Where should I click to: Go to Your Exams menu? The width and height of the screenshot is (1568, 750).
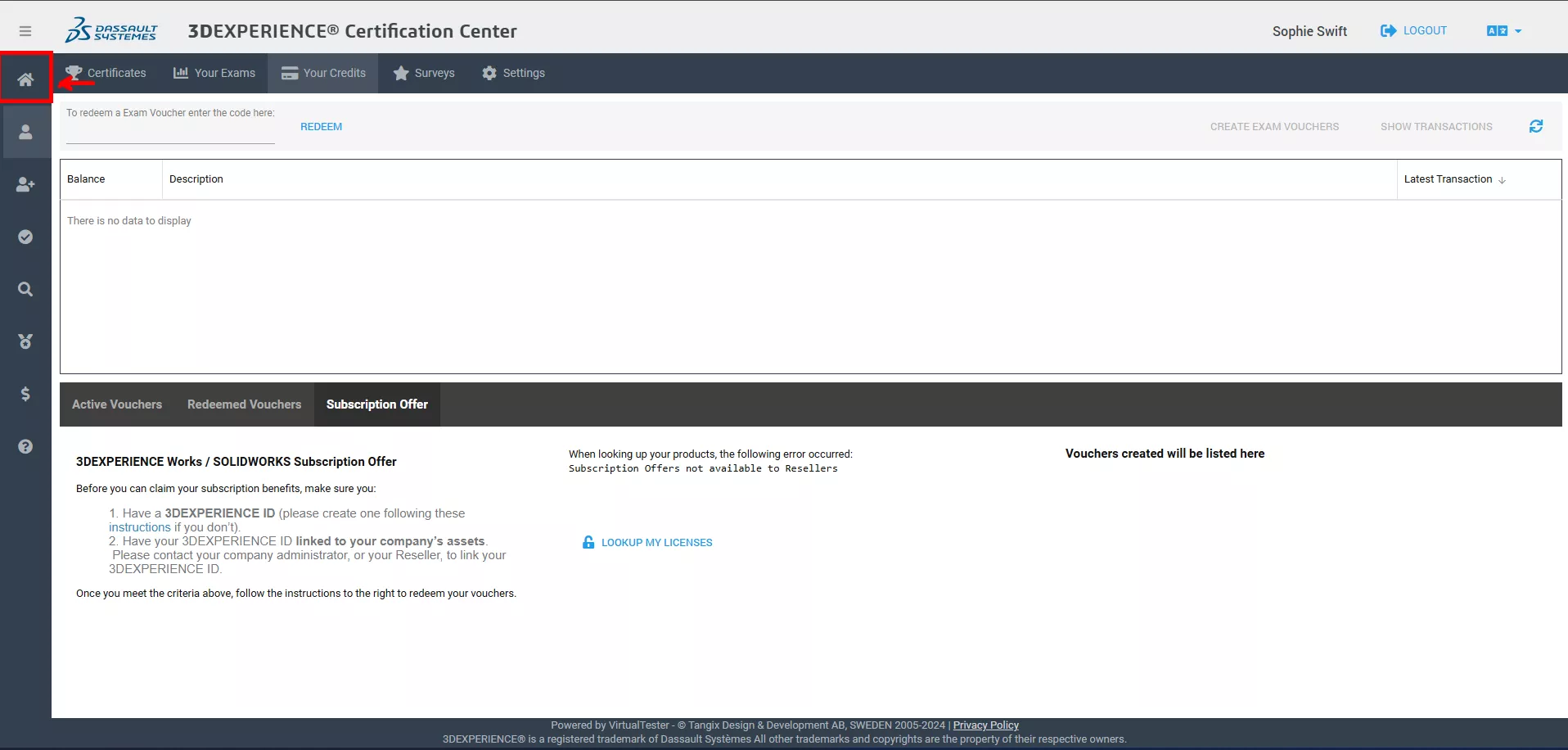tap(214, 73)
